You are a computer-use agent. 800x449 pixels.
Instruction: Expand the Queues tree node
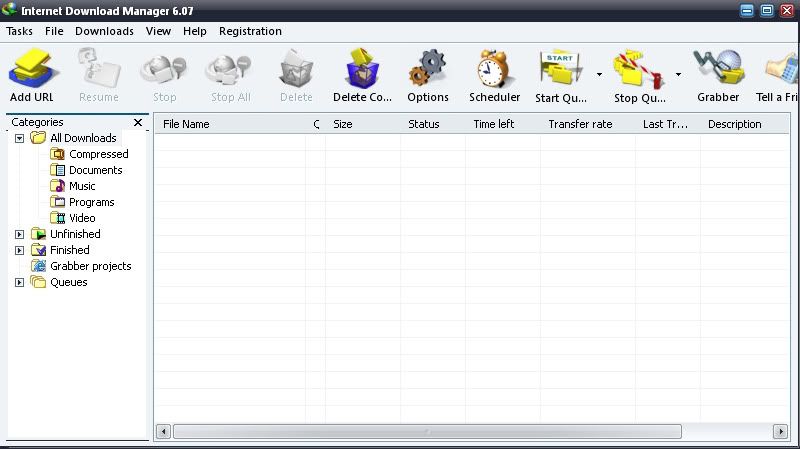19,282
